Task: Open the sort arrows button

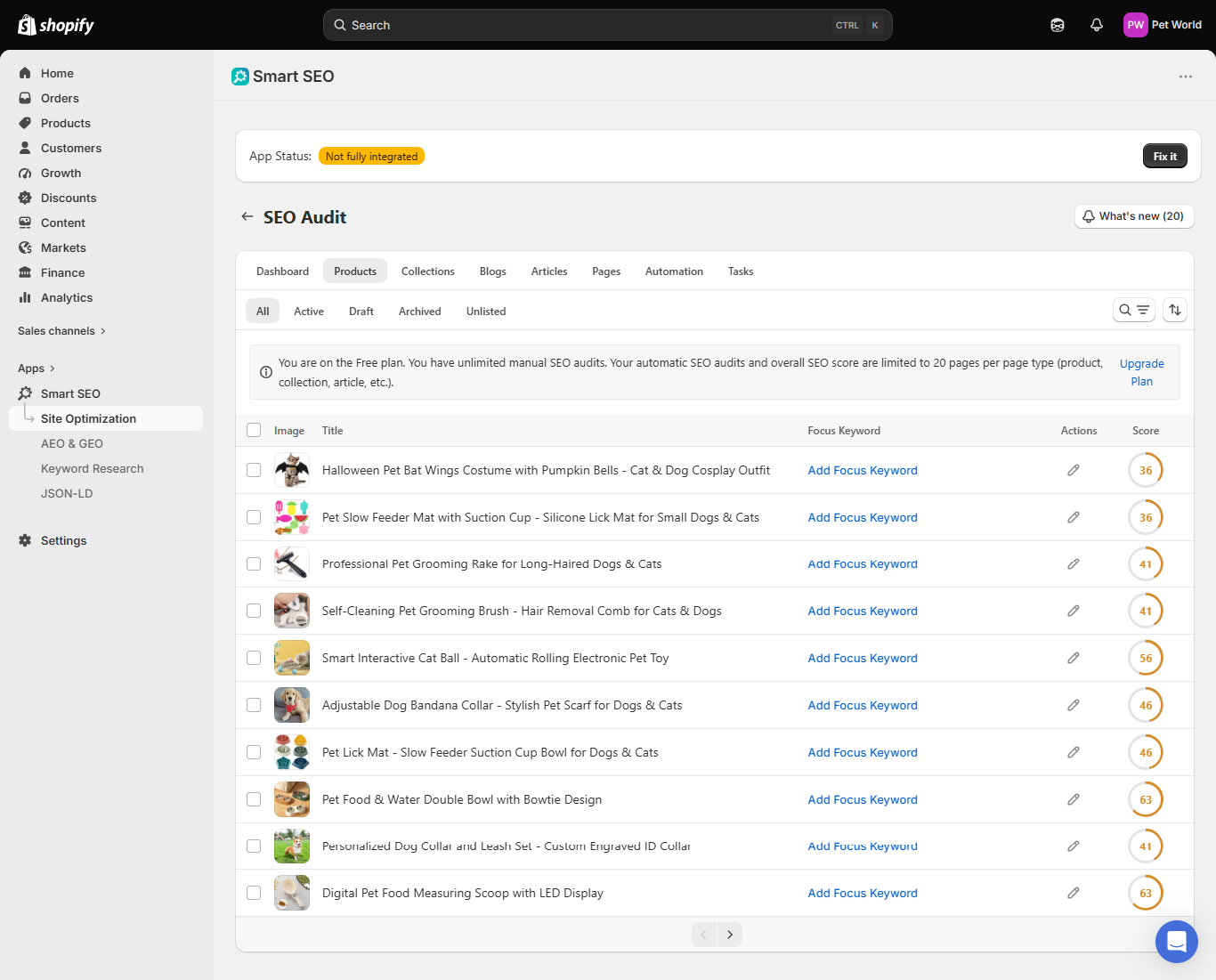Action: click(1175, 310)
